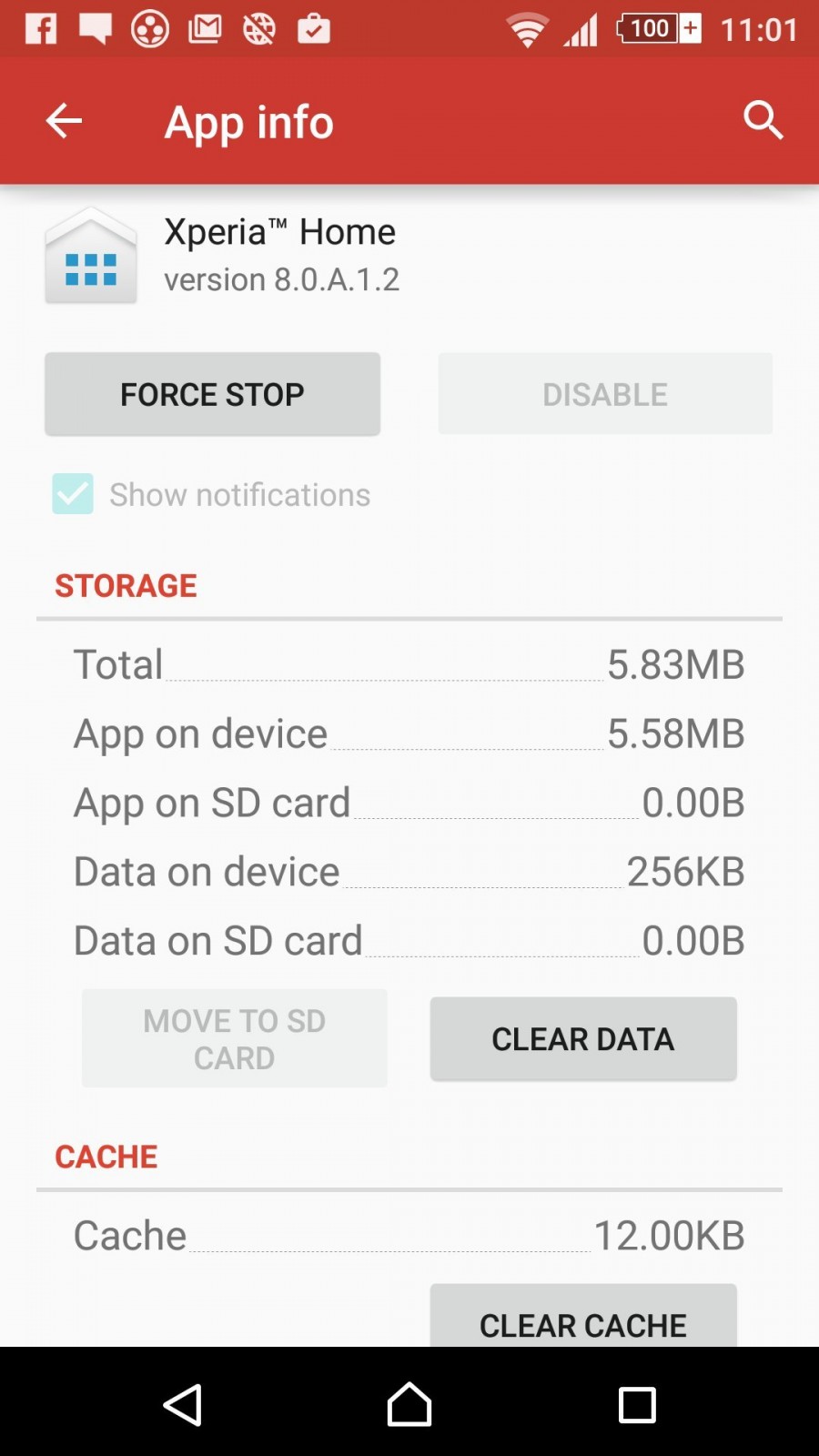Tap the chat message notification icon

point(95,27)
